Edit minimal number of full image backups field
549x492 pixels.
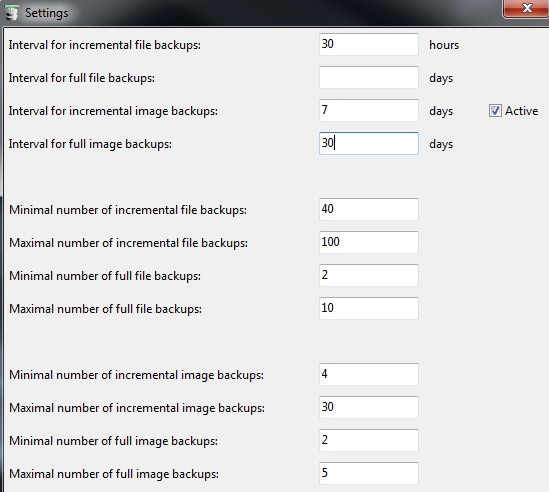pyautogui.click(x=369, y=440)
